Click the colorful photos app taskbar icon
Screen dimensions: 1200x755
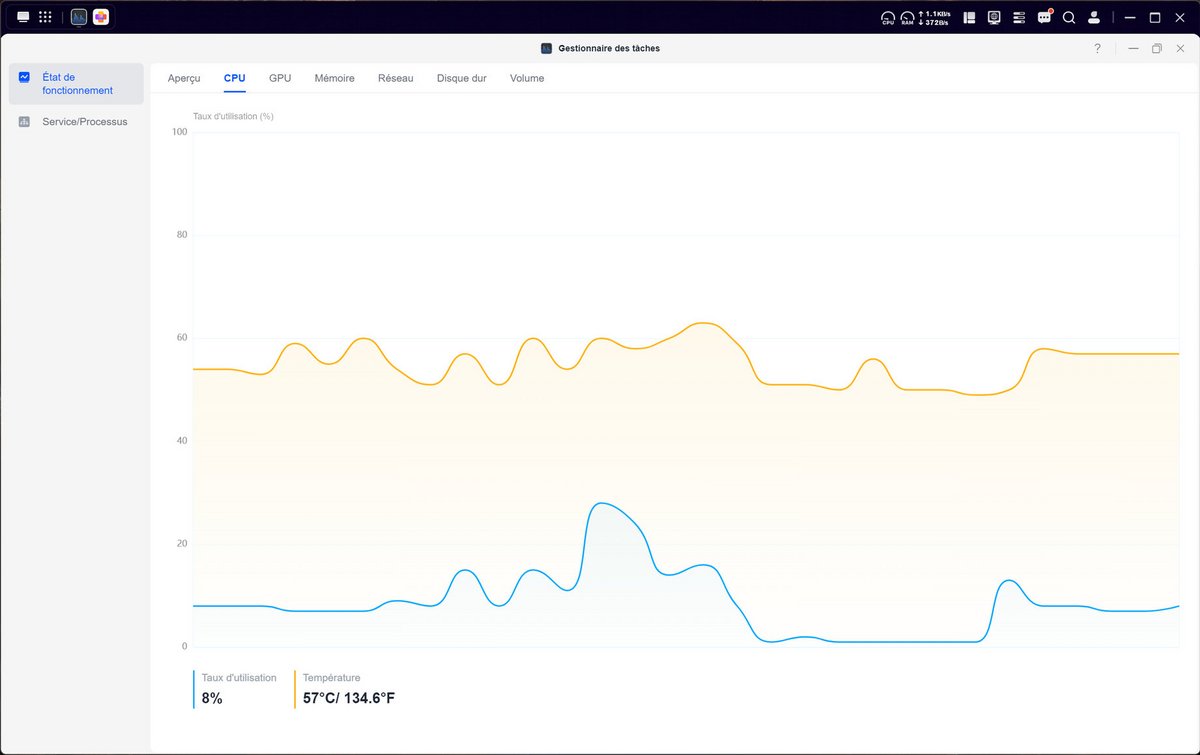[x=101, y=17]
